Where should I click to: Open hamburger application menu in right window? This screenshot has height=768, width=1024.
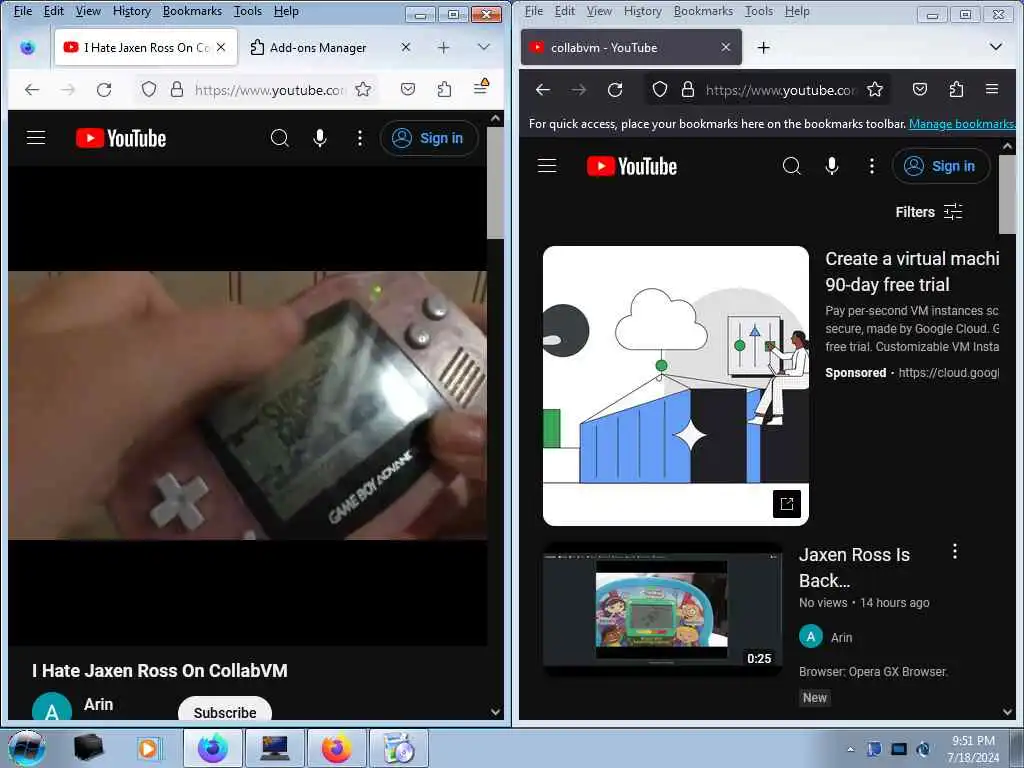pos(992,89)
